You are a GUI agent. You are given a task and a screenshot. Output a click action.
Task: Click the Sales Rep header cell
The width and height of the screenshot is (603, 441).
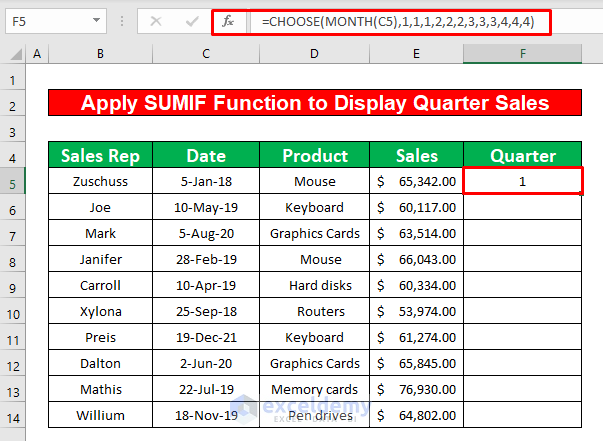[100, 155]
